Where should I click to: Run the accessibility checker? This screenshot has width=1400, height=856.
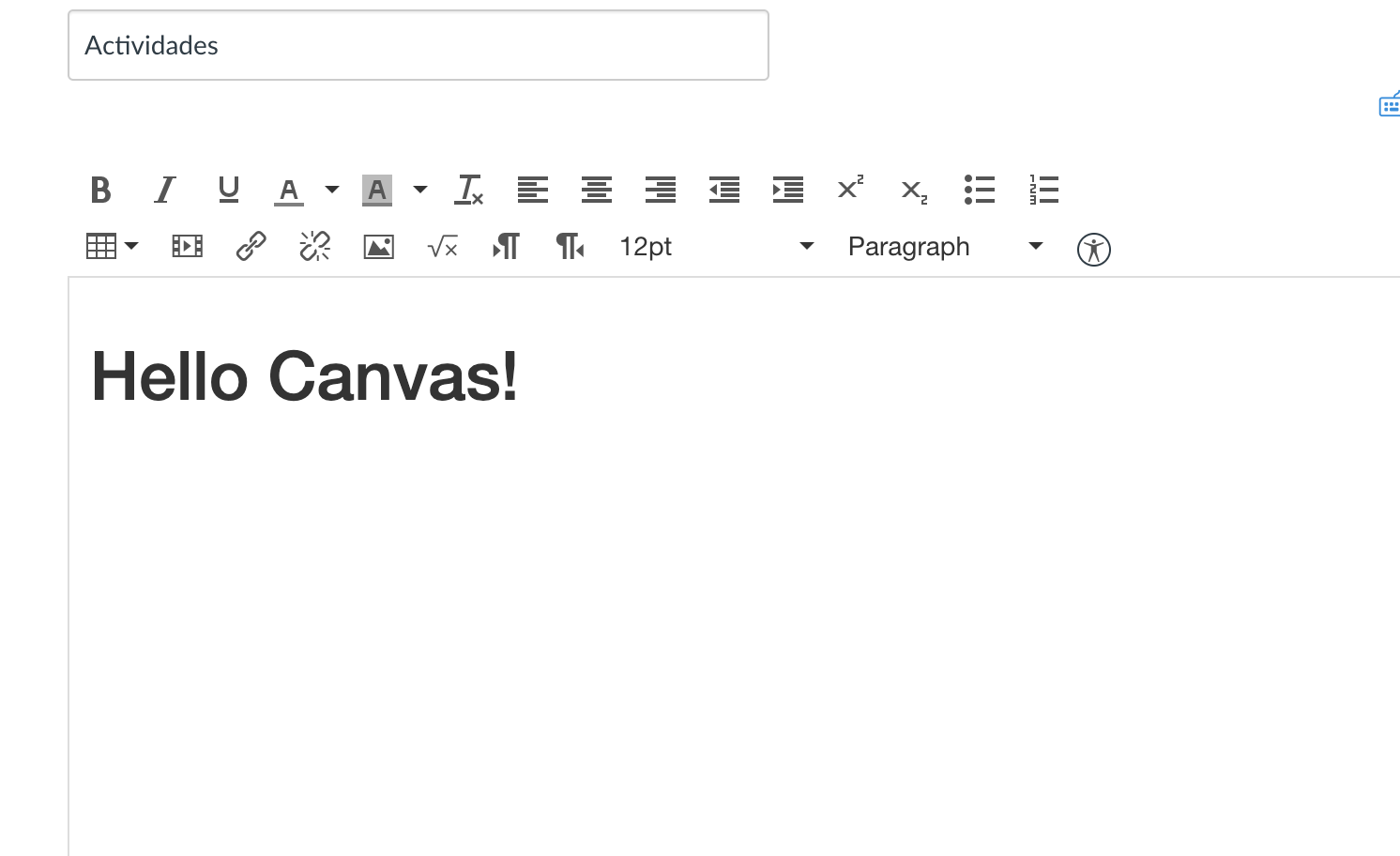(1093, 249)
